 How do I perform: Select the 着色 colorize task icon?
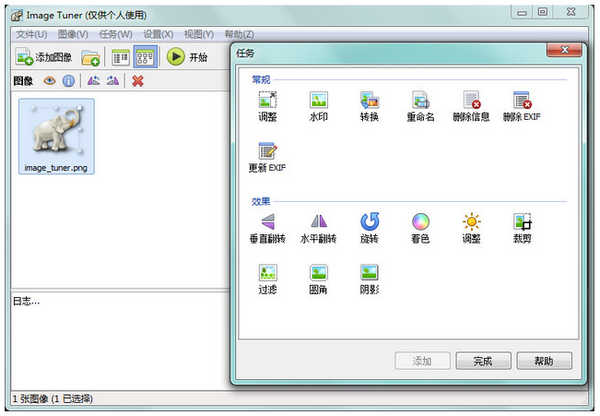(420, 228)
